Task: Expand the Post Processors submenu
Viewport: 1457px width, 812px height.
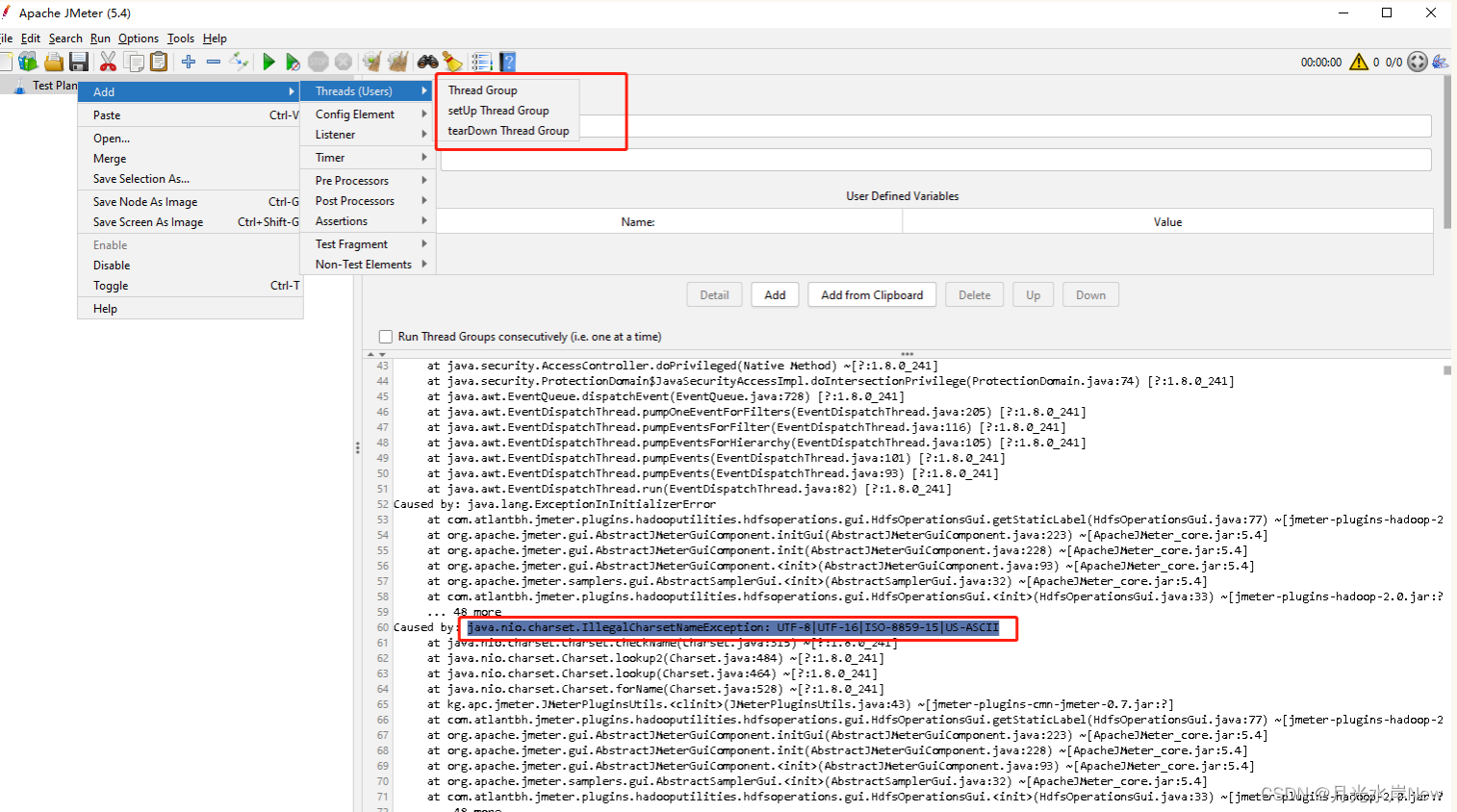Action: [x=368, y=201]
